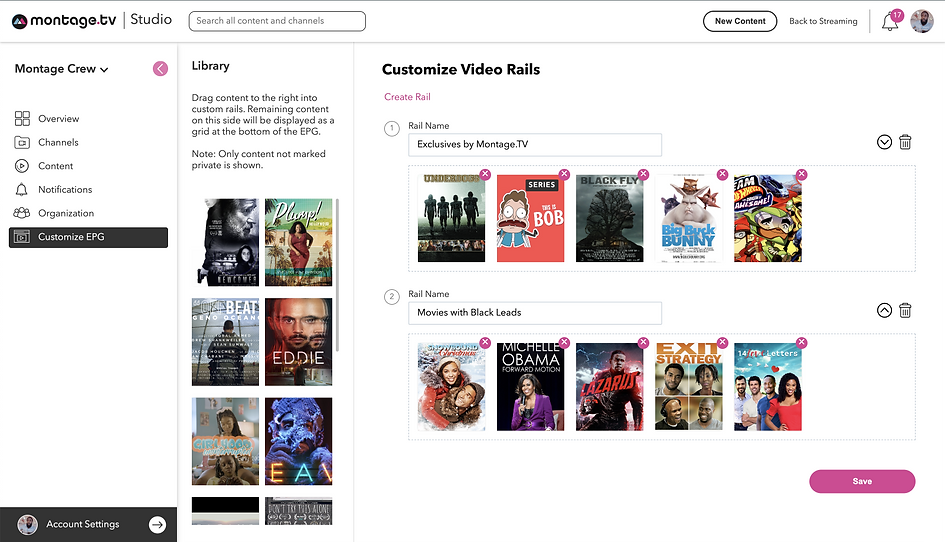Click Snowbound for Christmas poster
Image resolution: width=945 pixels, height=542 pixels.
451,386
